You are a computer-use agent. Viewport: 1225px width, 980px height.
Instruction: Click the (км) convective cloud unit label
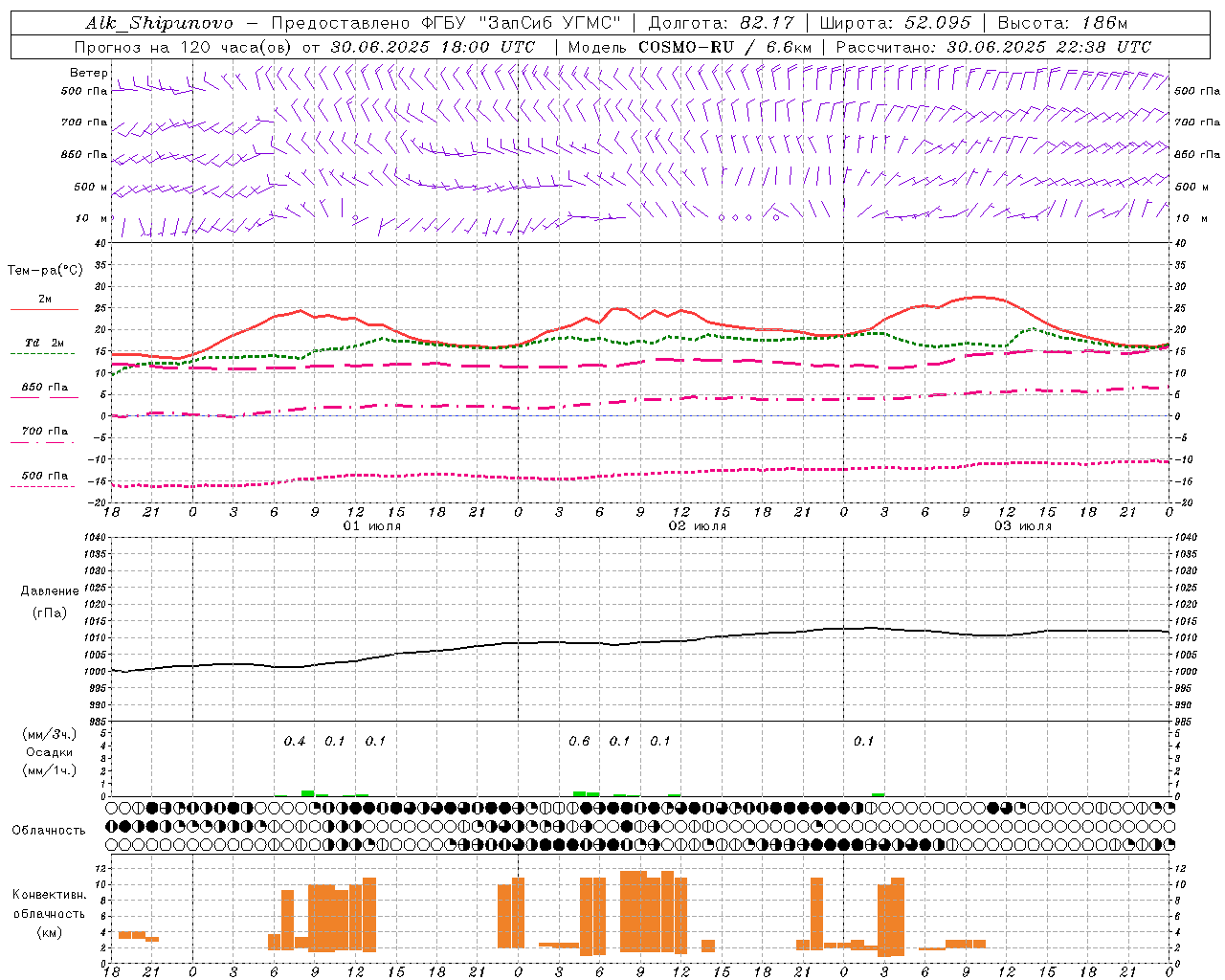coord(50,931)
